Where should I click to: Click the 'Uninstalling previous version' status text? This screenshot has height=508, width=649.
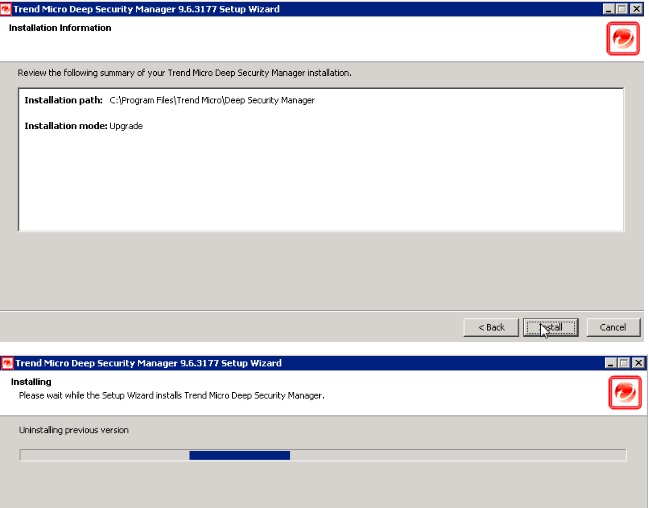click(x=74, y=430)
